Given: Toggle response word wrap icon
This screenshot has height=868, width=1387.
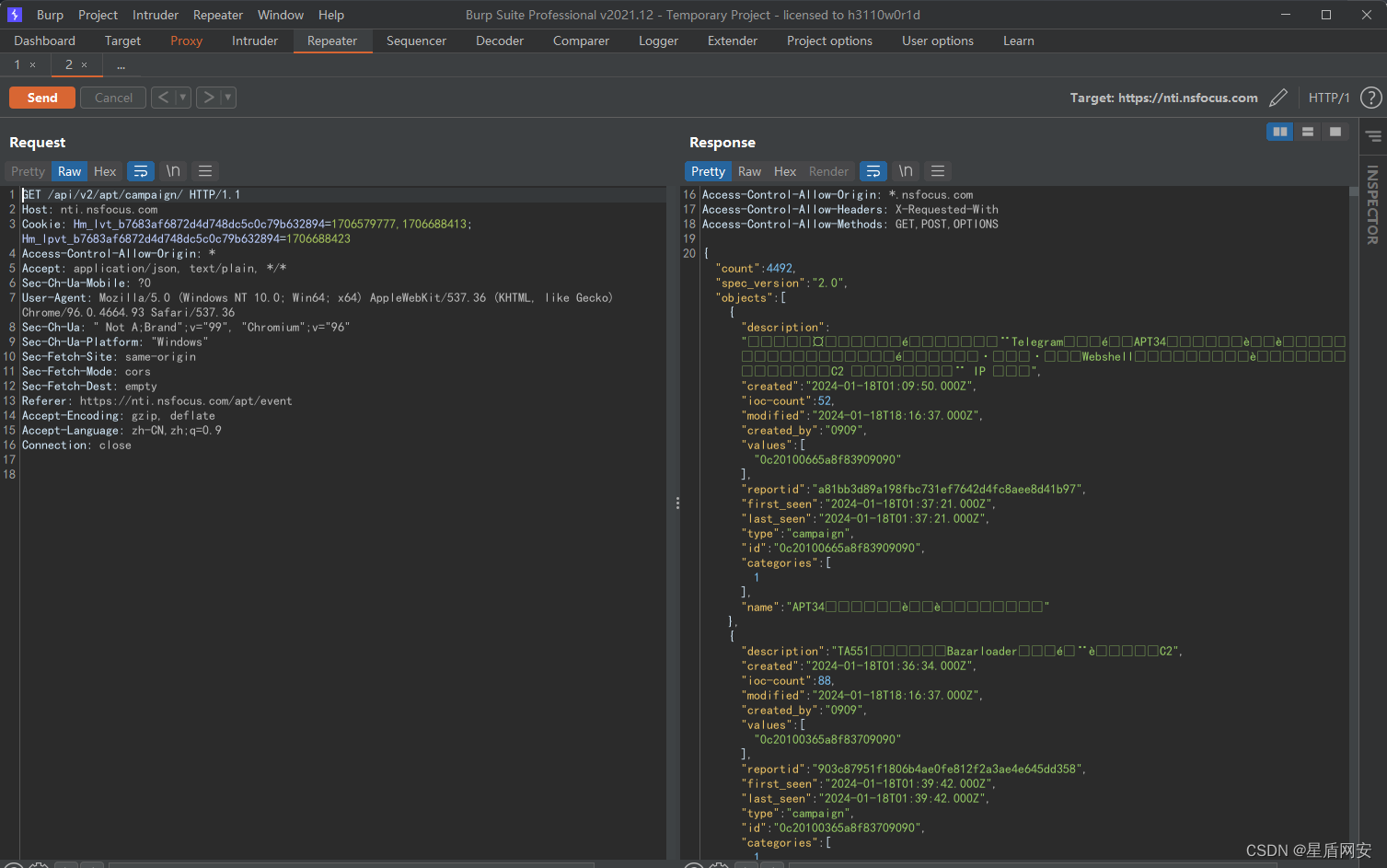Looking at the screenshot, I should 873,171.
